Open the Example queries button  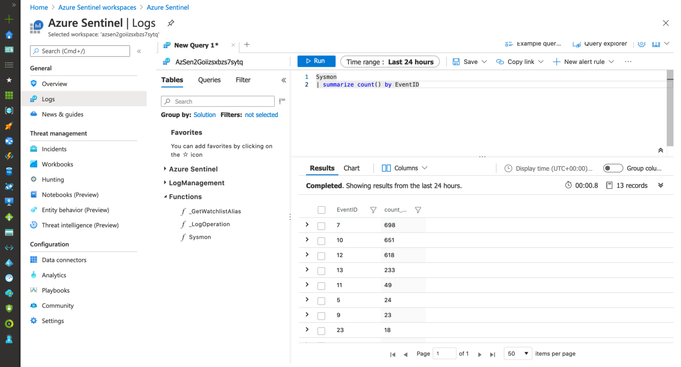533,44
